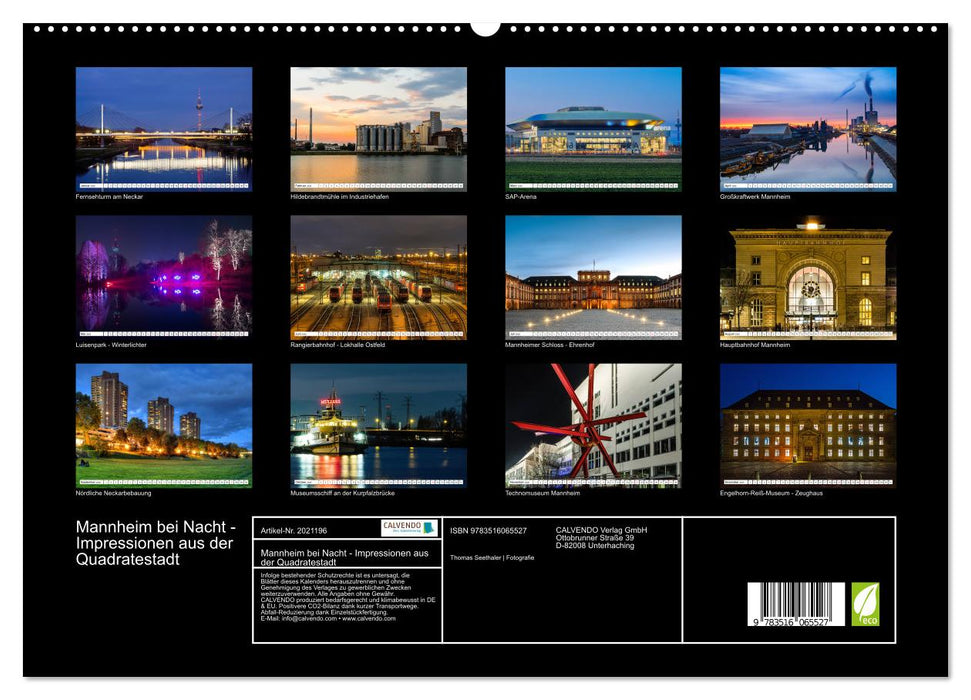Viewport: 971px width, 700px height.
Task: Open the www.calvendo.com website link
Action: point(371,620)
